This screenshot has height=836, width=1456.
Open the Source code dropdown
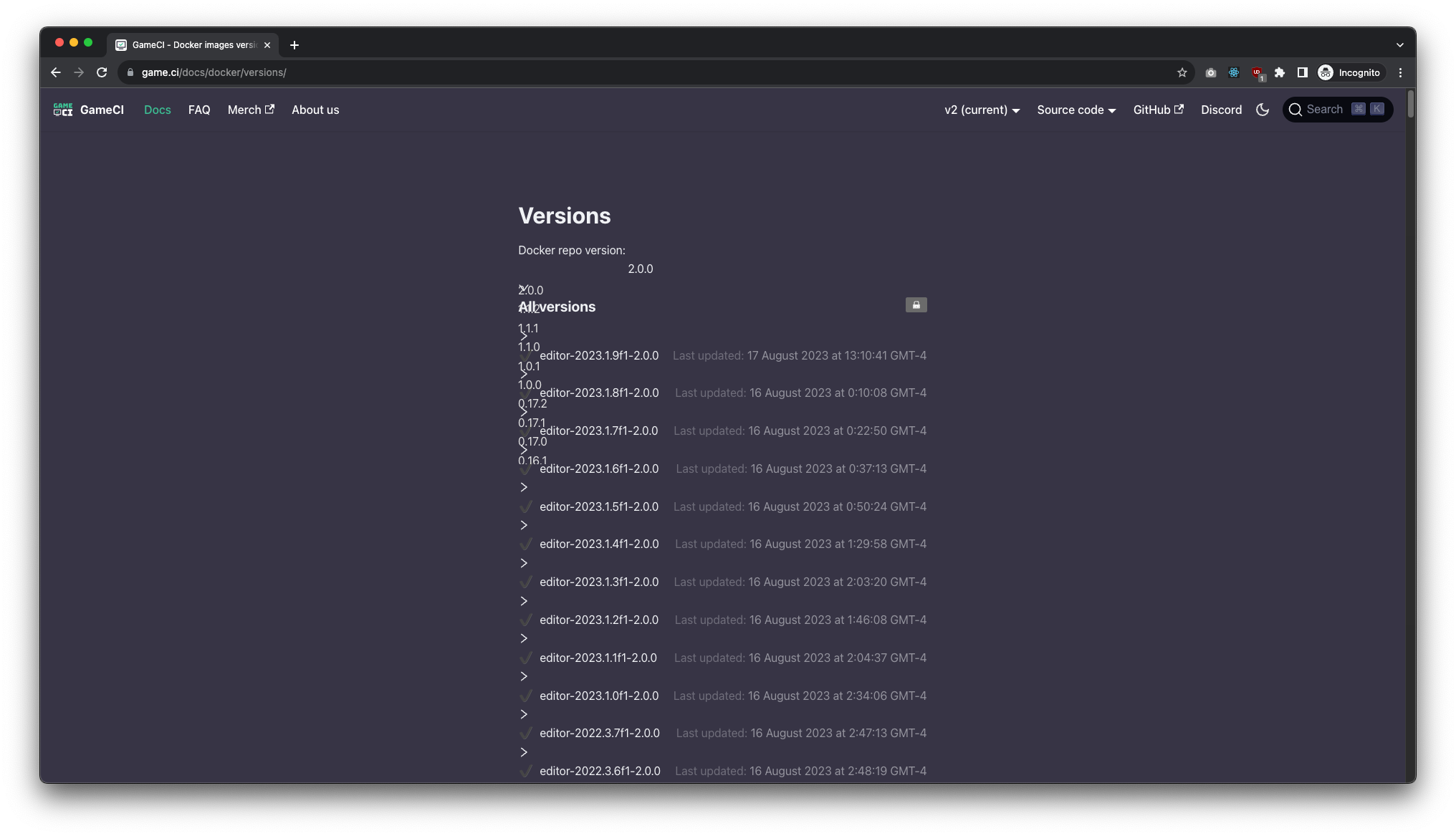coord(1076,110)
